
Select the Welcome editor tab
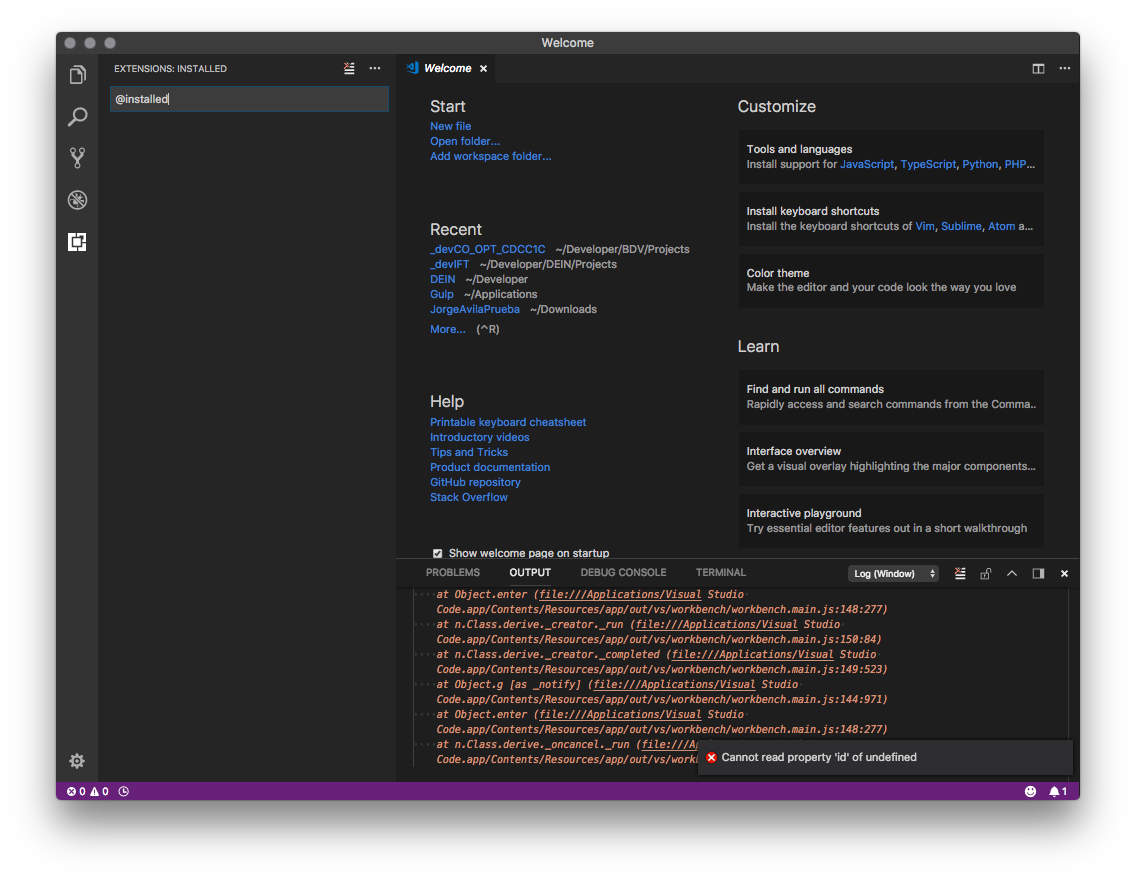coord(446,68)
